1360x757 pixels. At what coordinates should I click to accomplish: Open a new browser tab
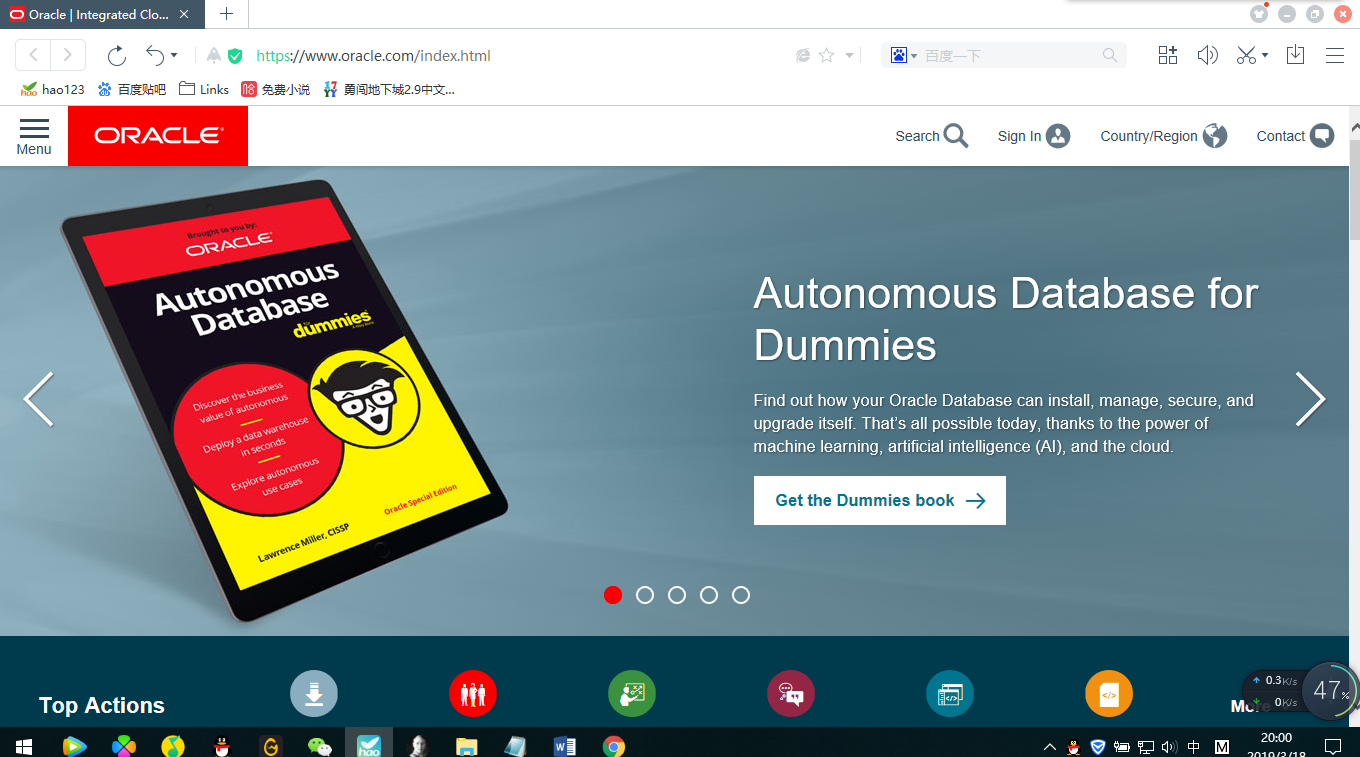tap(227, 14)
